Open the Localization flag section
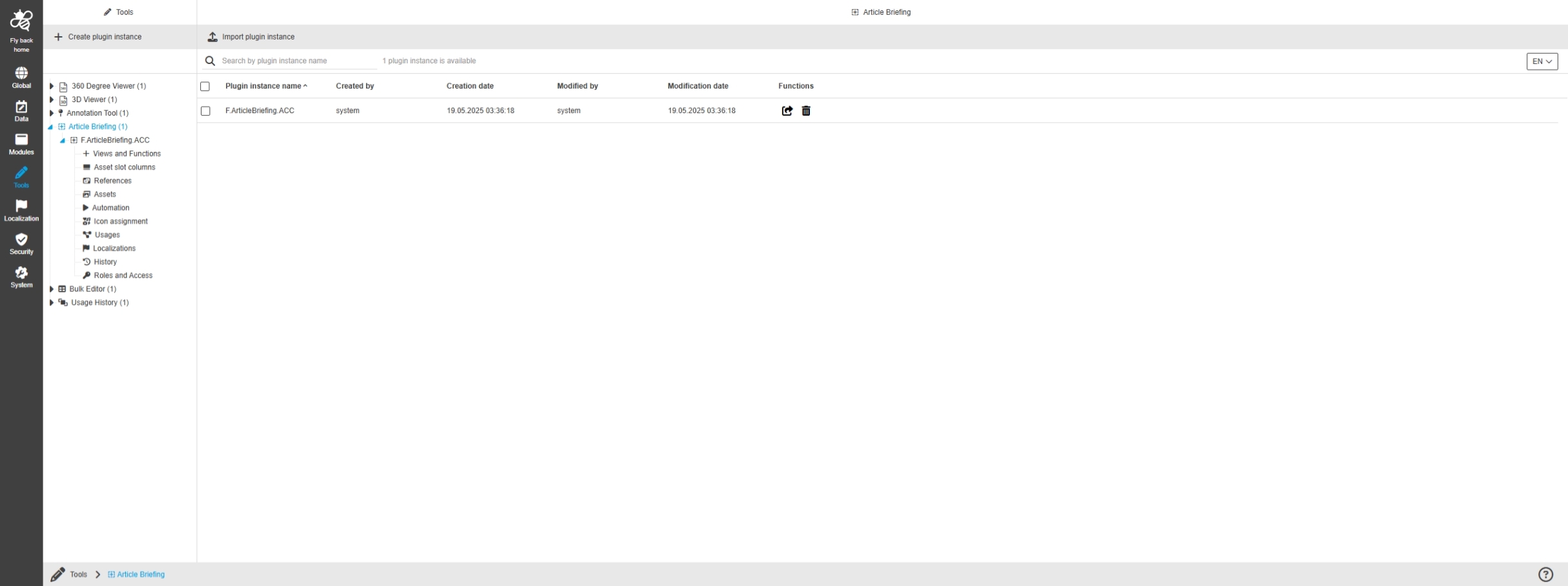The width and height of the screenshot is (1568, 586). pos(21,211)
